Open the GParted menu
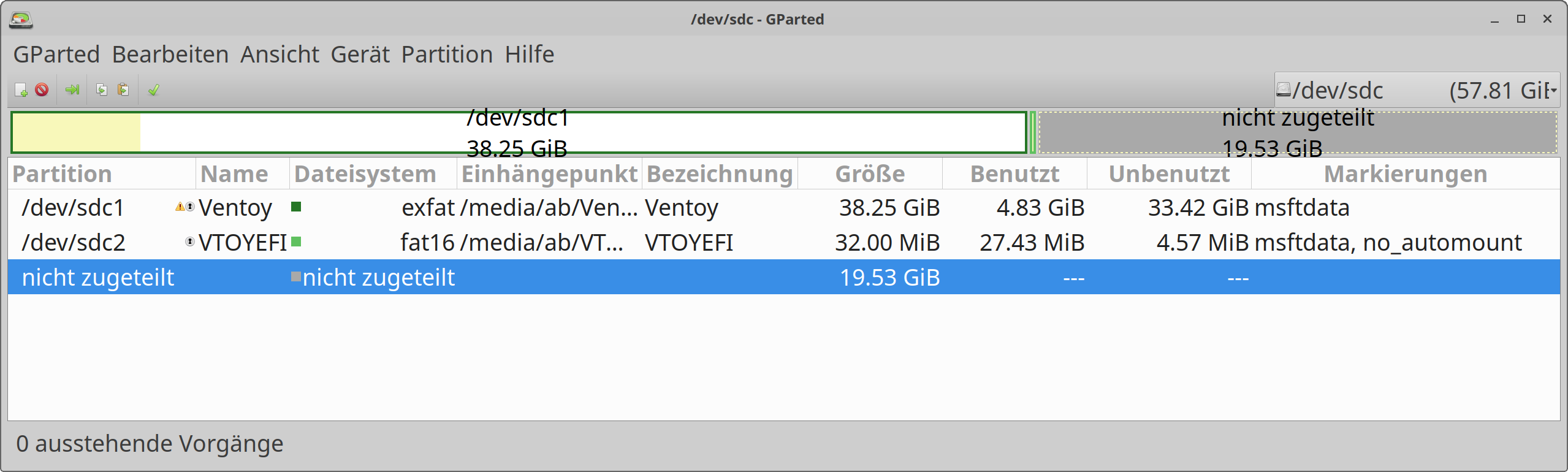This screenshot has width=1568, height=472. pos(56,54)
